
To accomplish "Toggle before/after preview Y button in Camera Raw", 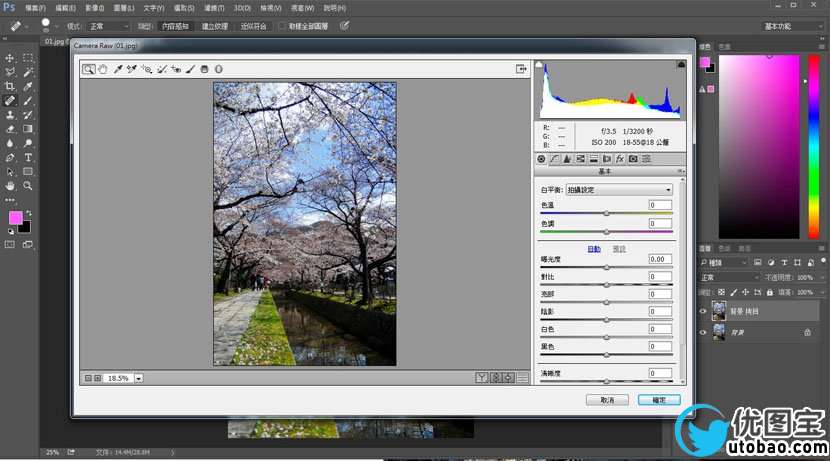I will coord(482,378).
